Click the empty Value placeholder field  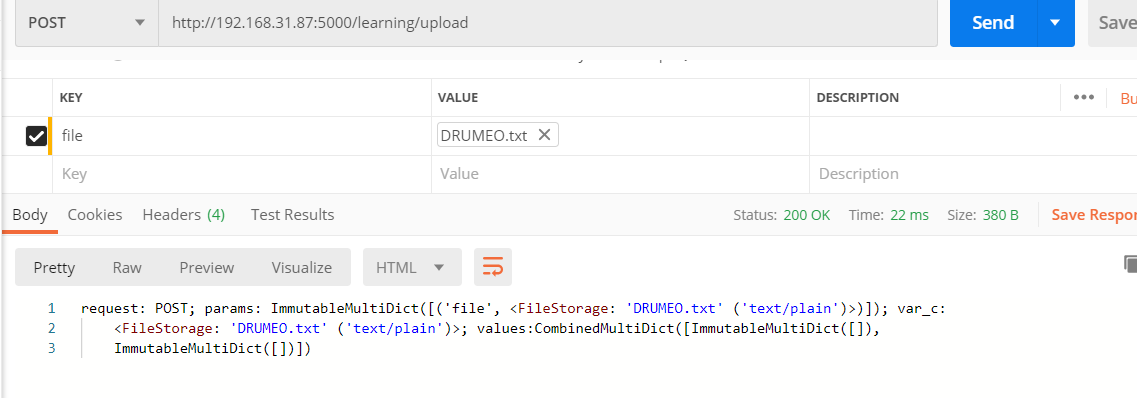click(x=620, y=174)
